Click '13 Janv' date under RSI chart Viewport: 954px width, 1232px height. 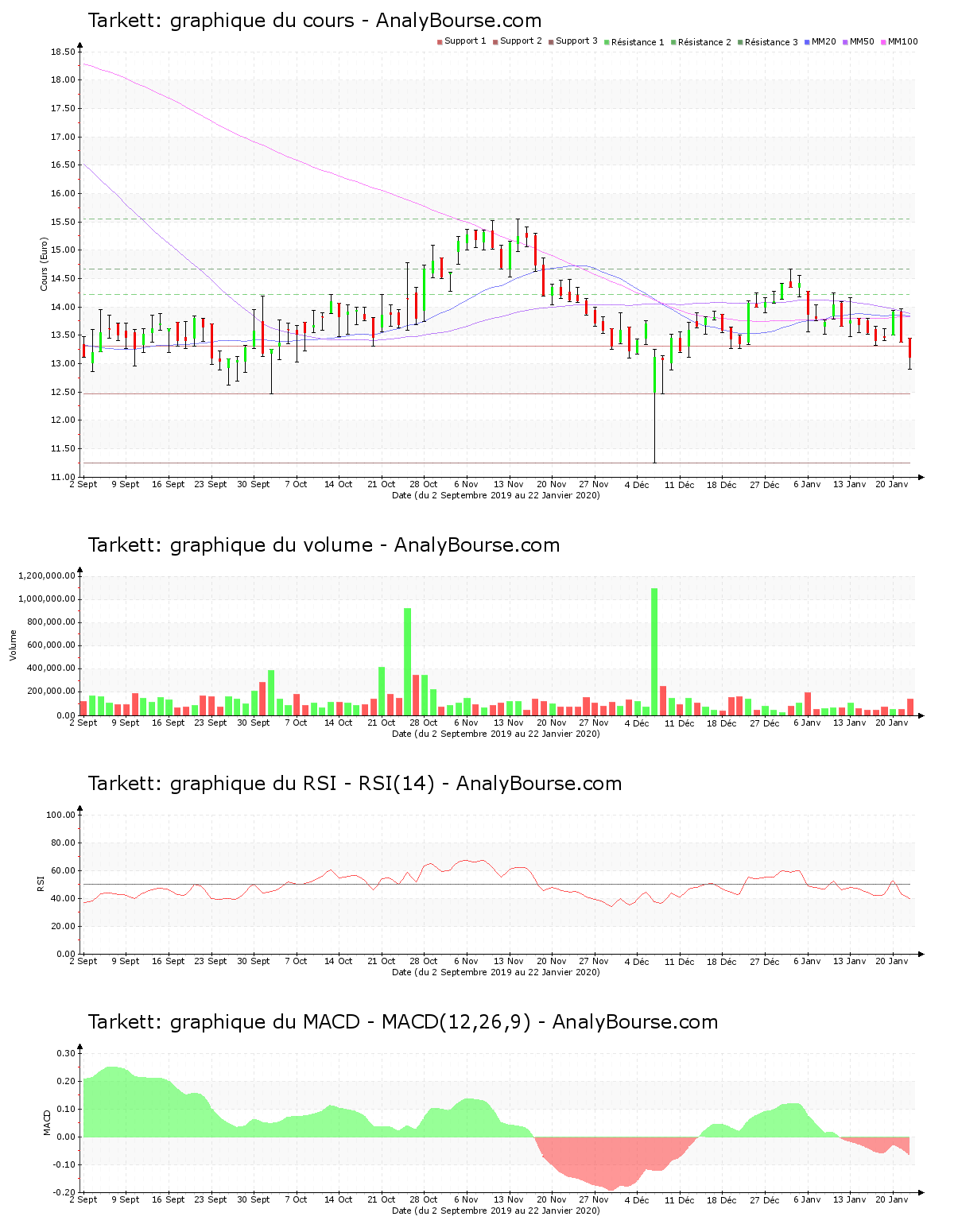click(849, 961)
